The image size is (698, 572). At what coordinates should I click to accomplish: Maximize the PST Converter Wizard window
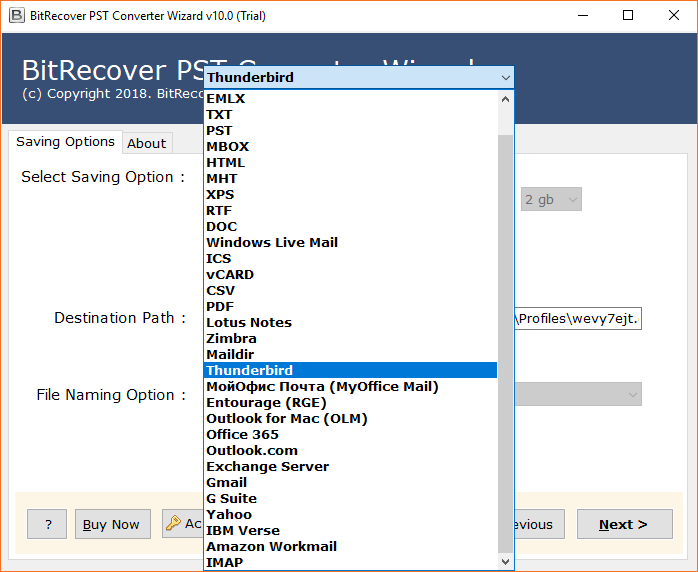[628, 16]
